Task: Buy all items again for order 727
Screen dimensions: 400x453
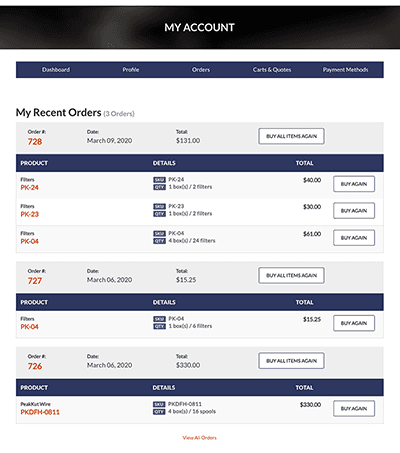Action: tap(291, 276)
